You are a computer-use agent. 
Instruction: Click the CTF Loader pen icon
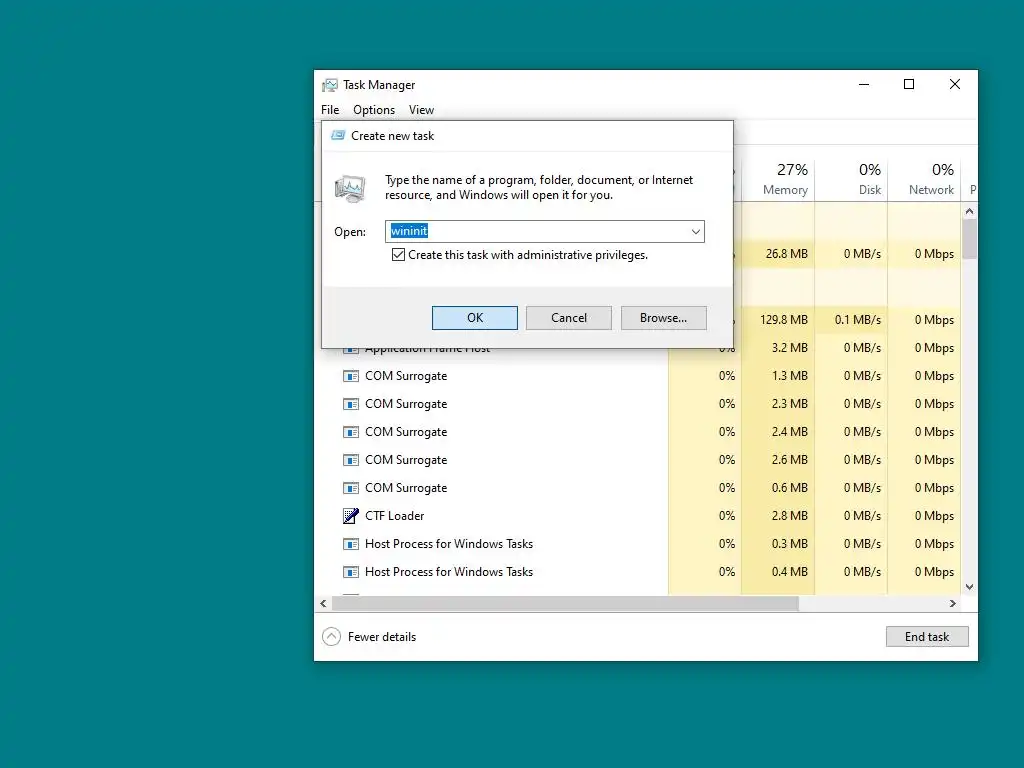pos(351,516)
